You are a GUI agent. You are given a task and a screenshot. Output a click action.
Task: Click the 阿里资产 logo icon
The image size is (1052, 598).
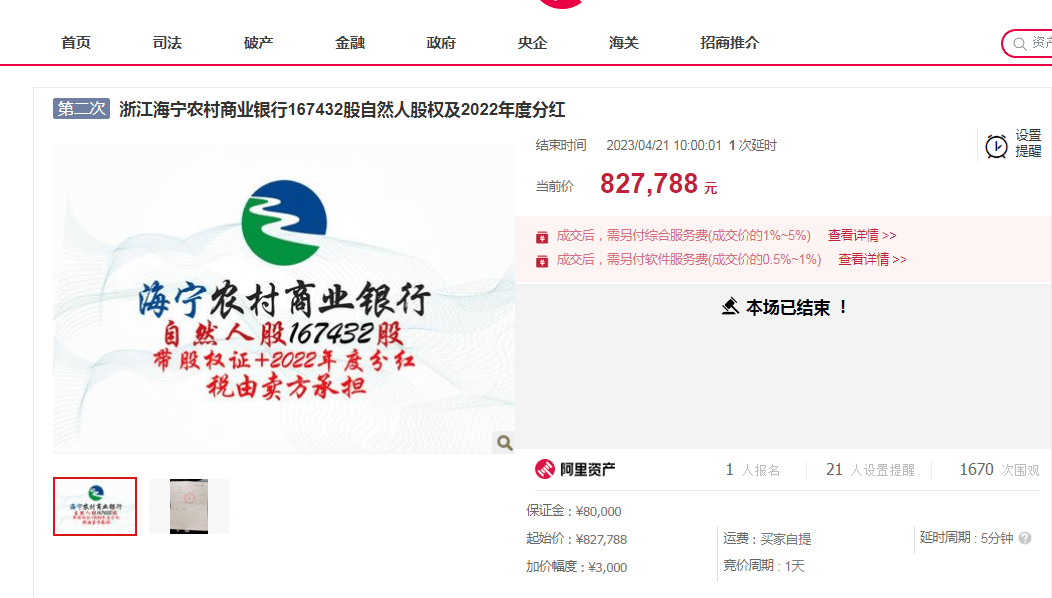(545, 469)
